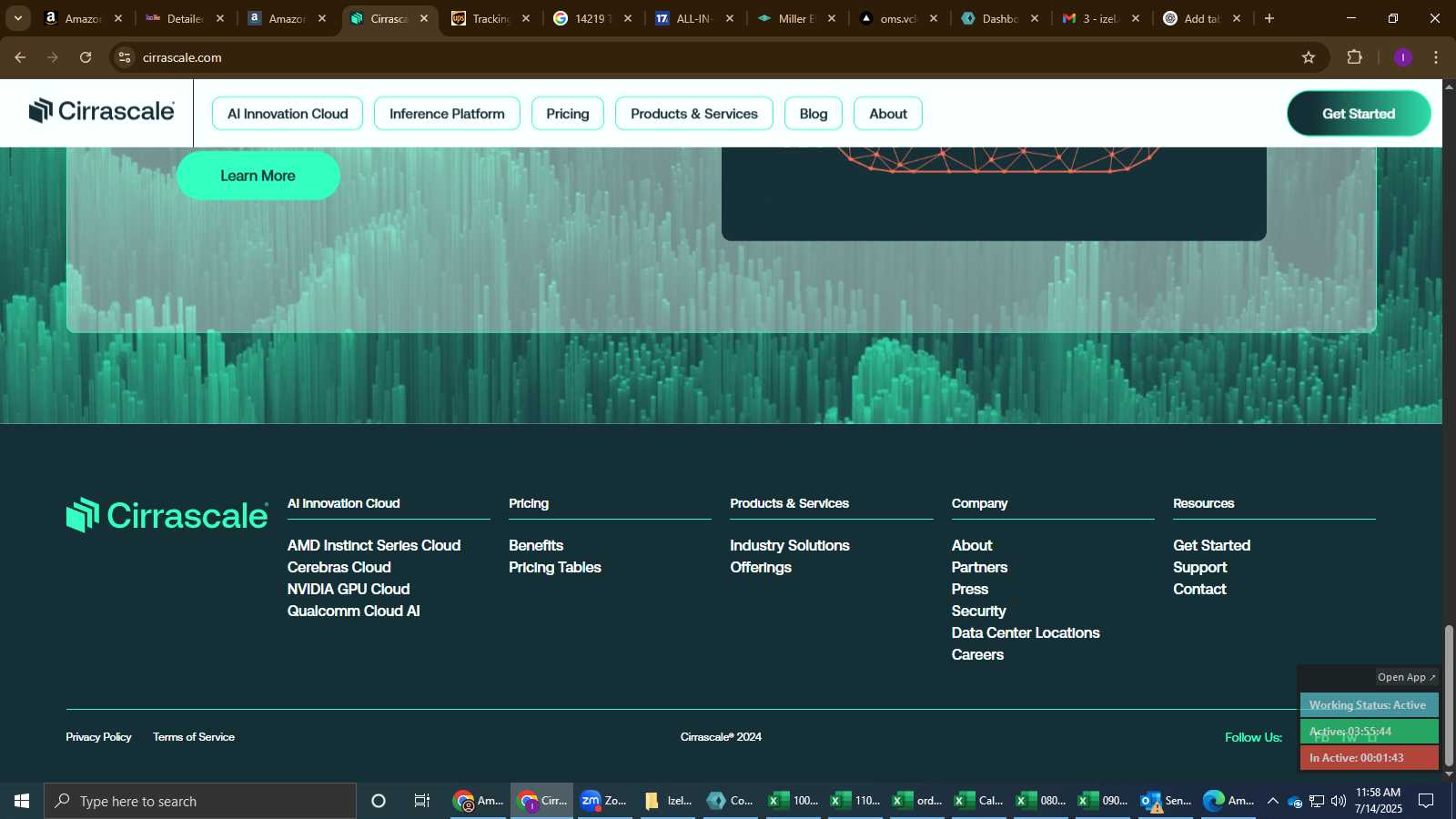Click Open App in the tracker widget
The height and width of the screenshot is (819, 1456).
[x=1406, y=677]
